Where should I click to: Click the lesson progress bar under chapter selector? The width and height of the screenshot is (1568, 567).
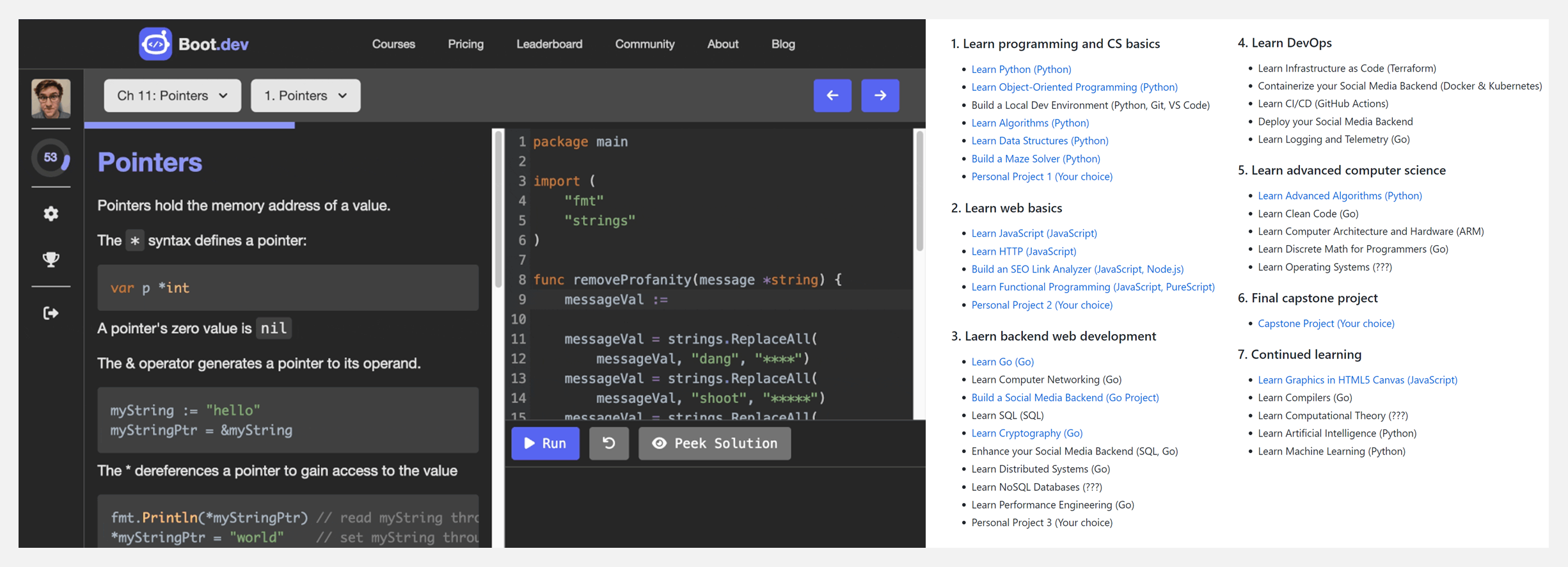click(x=189, y=125)
